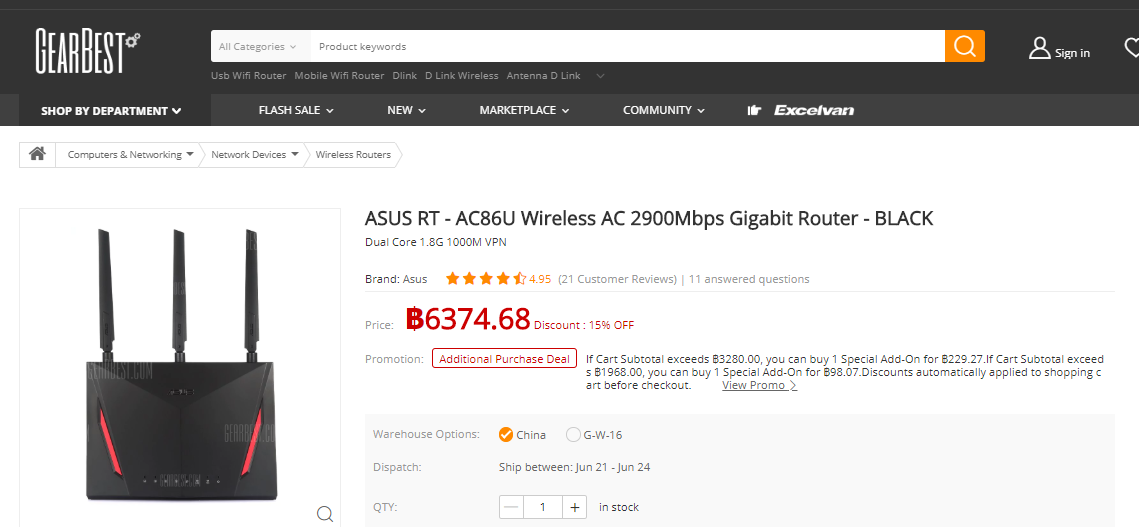Click the orange search magnifier button
Screen dimensions: 1139x527
(965, 46)
